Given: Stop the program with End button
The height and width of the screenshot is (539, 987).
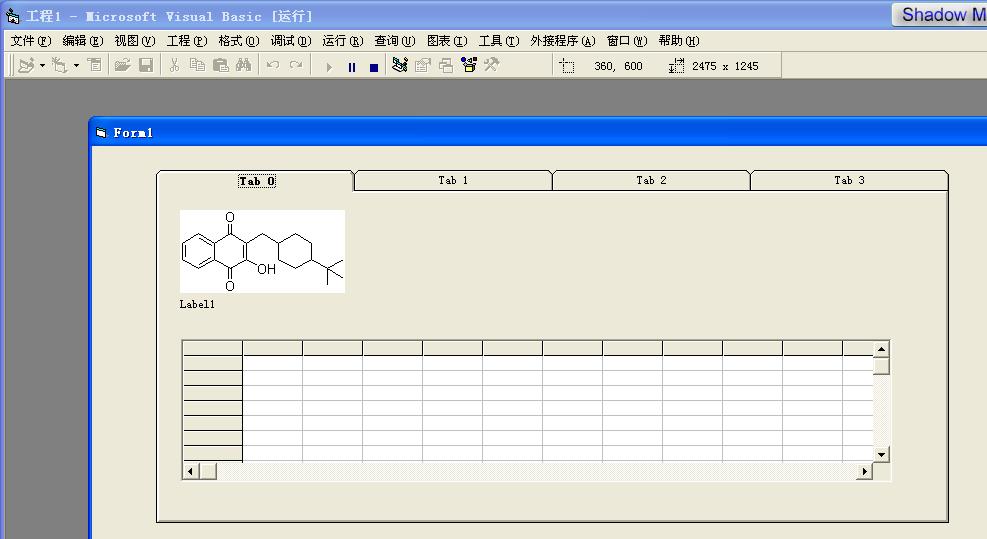Looking at the screenshot, I should [x=374, y=67].
